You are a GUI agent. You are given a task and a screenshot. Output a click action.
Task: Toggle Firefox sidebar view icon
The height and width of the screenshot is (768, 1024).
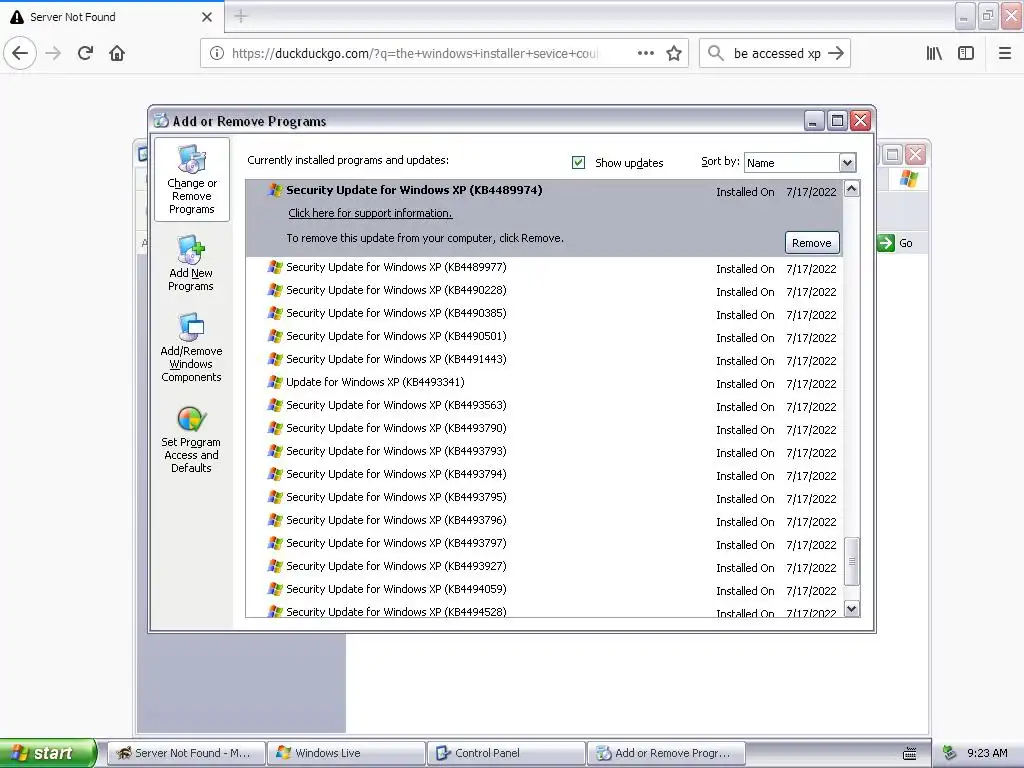pos(966,54)
